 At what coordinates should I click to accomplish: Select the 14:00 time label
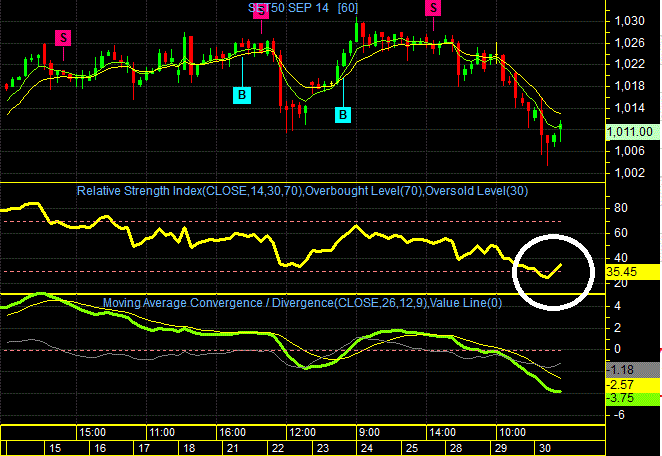pos(442,432)
